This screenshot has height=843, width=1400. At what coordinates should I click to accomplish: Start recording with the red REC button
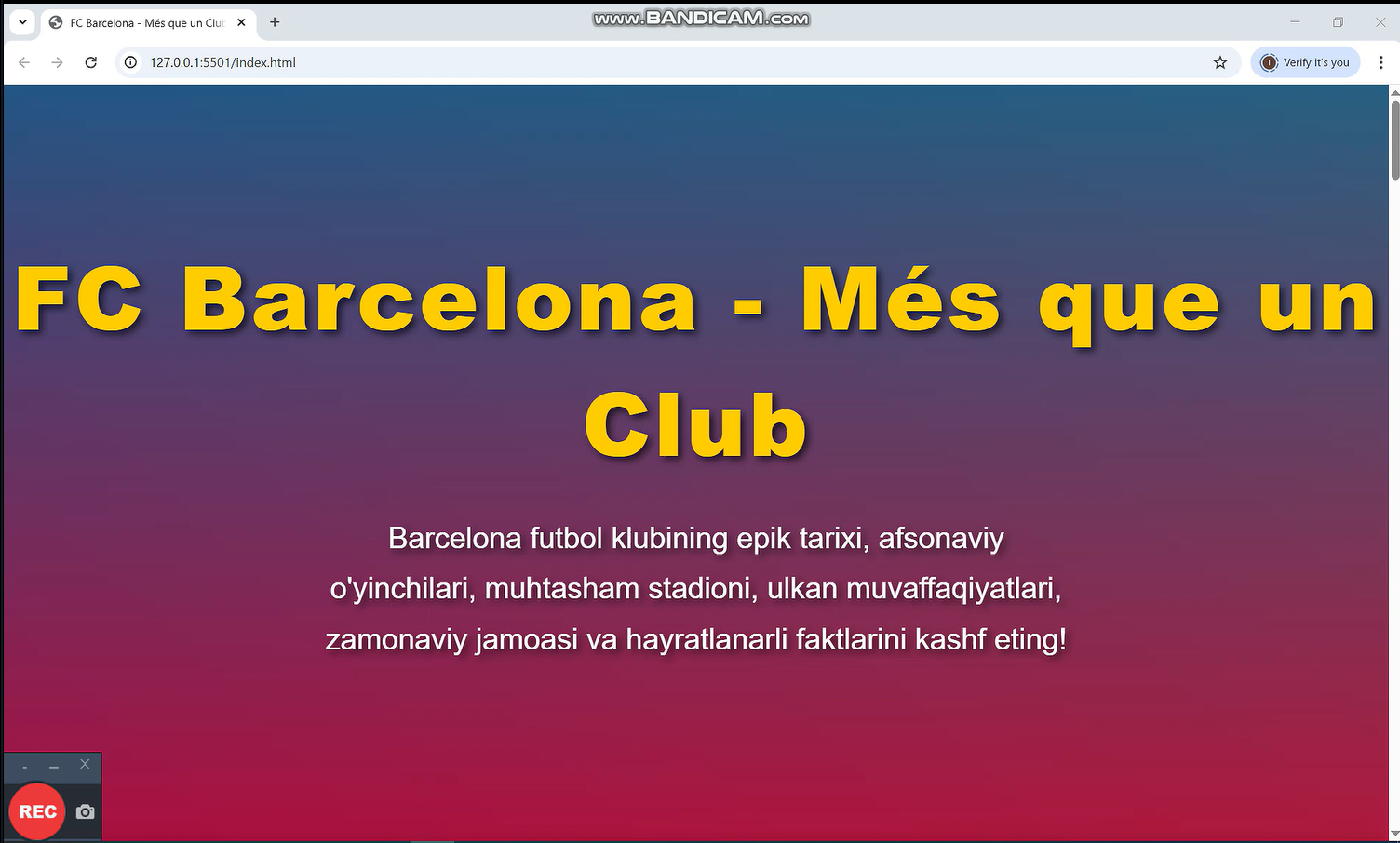click(37, 811)
